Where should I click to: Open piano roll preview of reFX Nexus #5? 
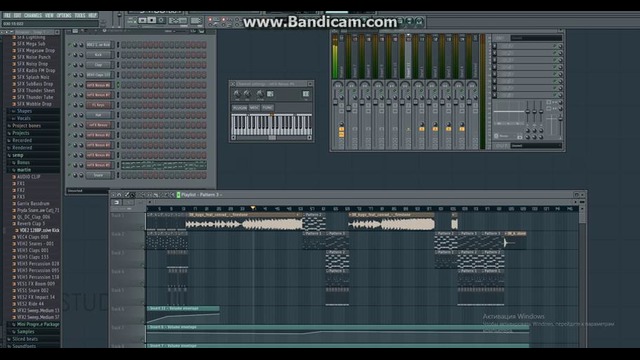point(164,165)
